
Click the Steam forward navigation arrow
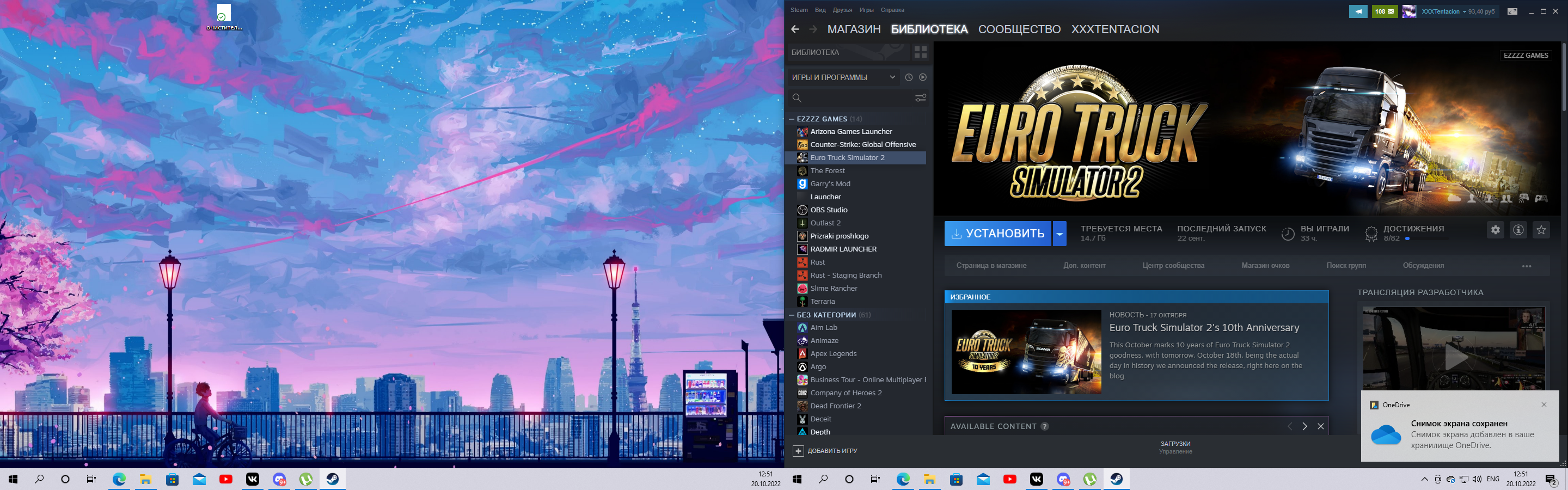[813, 29]
